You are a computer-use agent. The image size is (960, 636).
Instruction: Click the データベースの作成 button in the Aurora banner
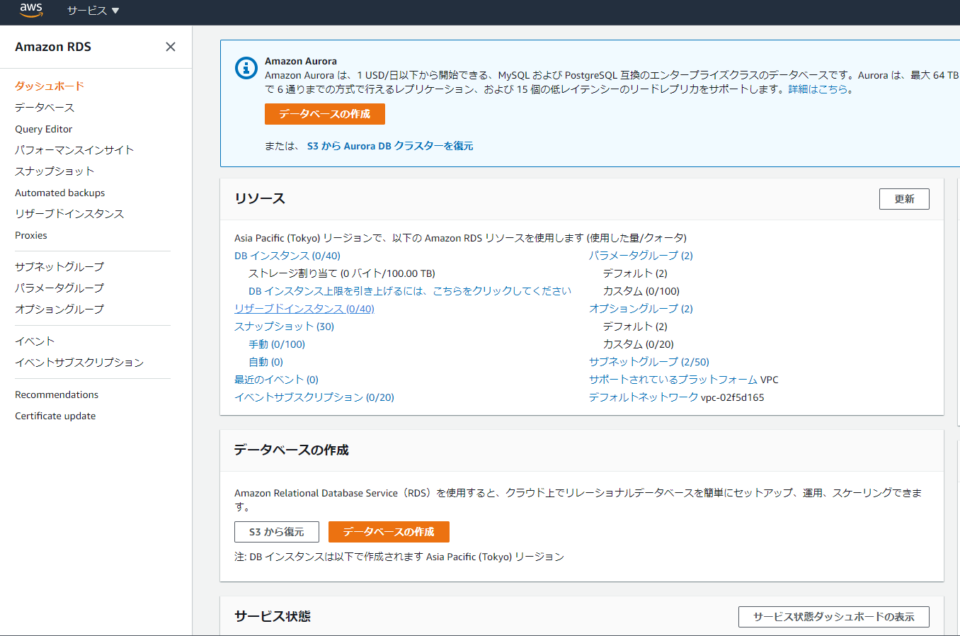click(322, 114)
